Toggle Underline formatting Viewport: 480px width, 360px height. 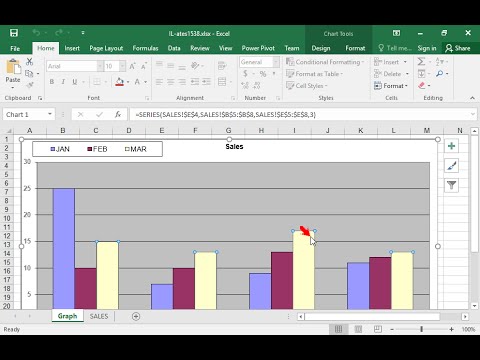75,82
